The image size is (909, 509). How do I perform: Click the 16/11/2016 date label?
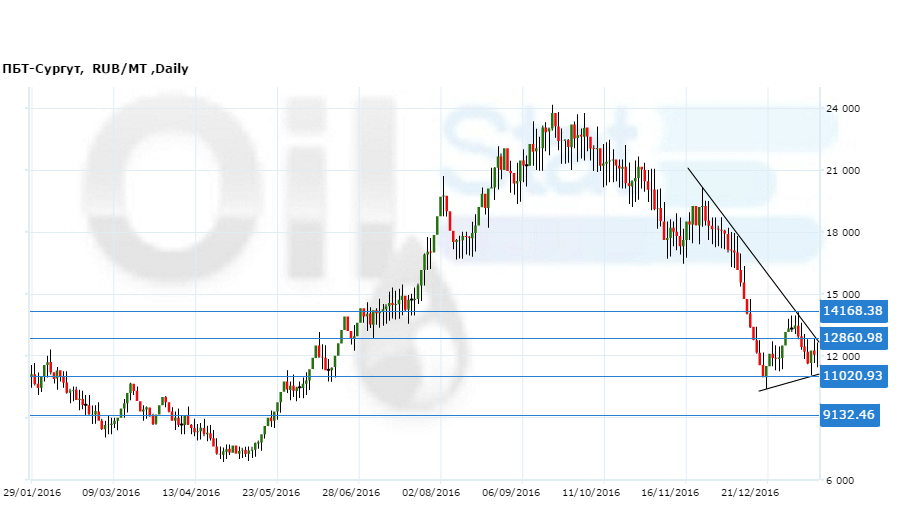point(671,492)
